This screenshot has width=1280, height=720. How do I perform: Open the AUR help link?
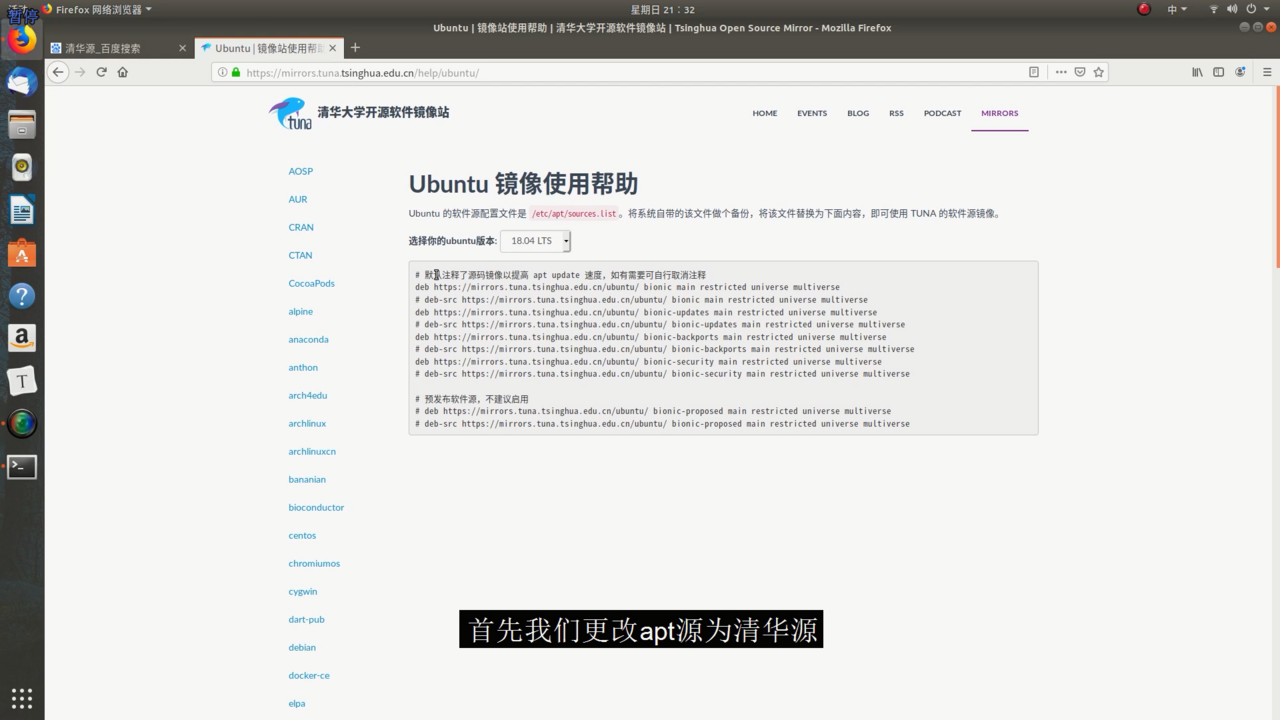(x=298, y=199)
